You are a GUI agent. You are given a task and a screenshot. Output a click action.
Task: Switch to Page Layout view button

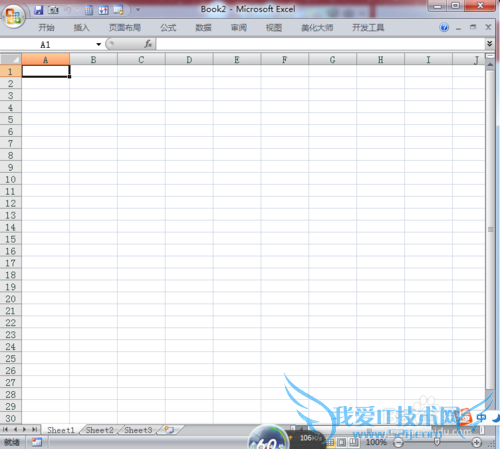coord(342,443)
